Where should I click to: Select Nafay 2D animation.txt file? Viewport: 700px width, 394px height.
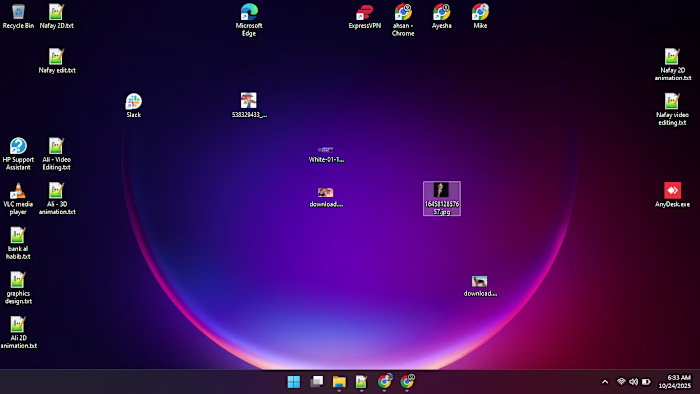(x=672, y=64)
